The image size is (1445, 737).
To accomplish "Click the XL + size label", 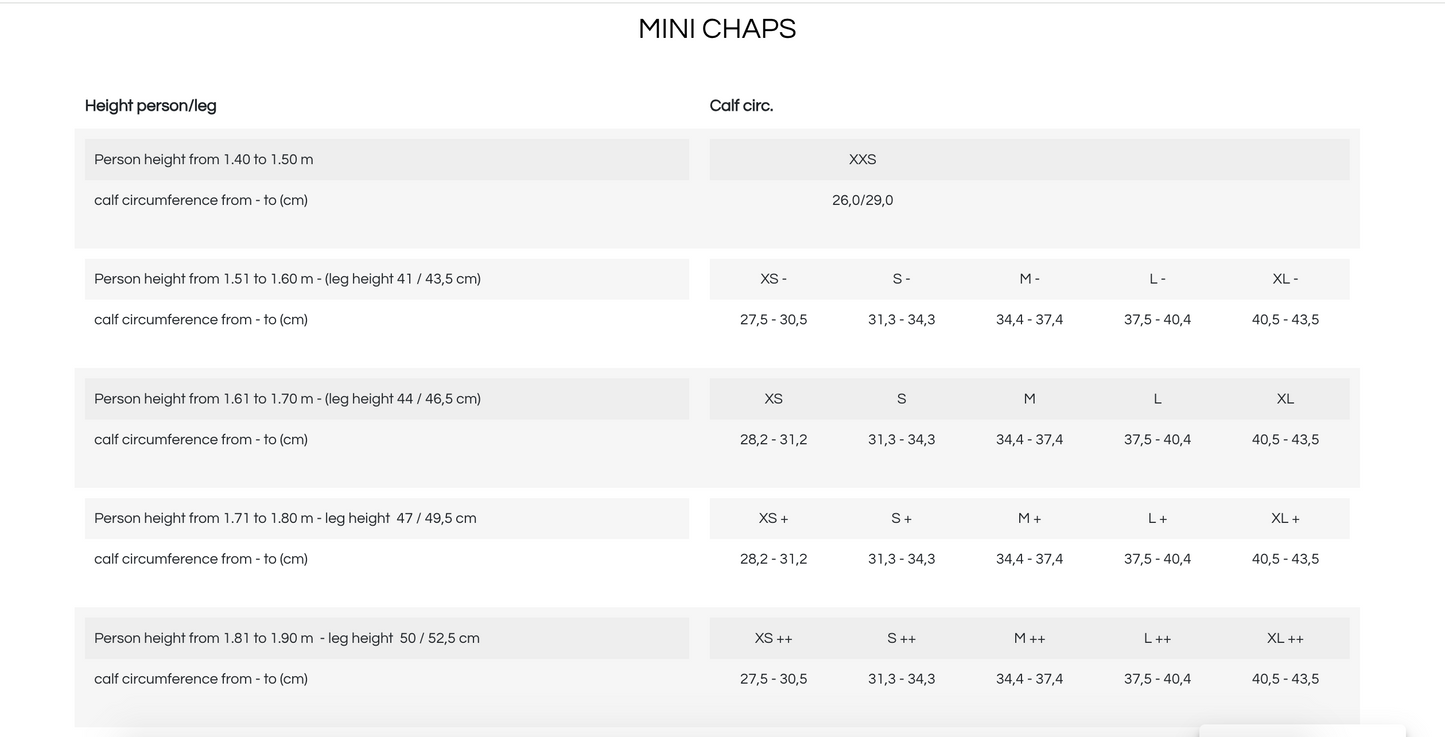I will tap(1285, 519).
